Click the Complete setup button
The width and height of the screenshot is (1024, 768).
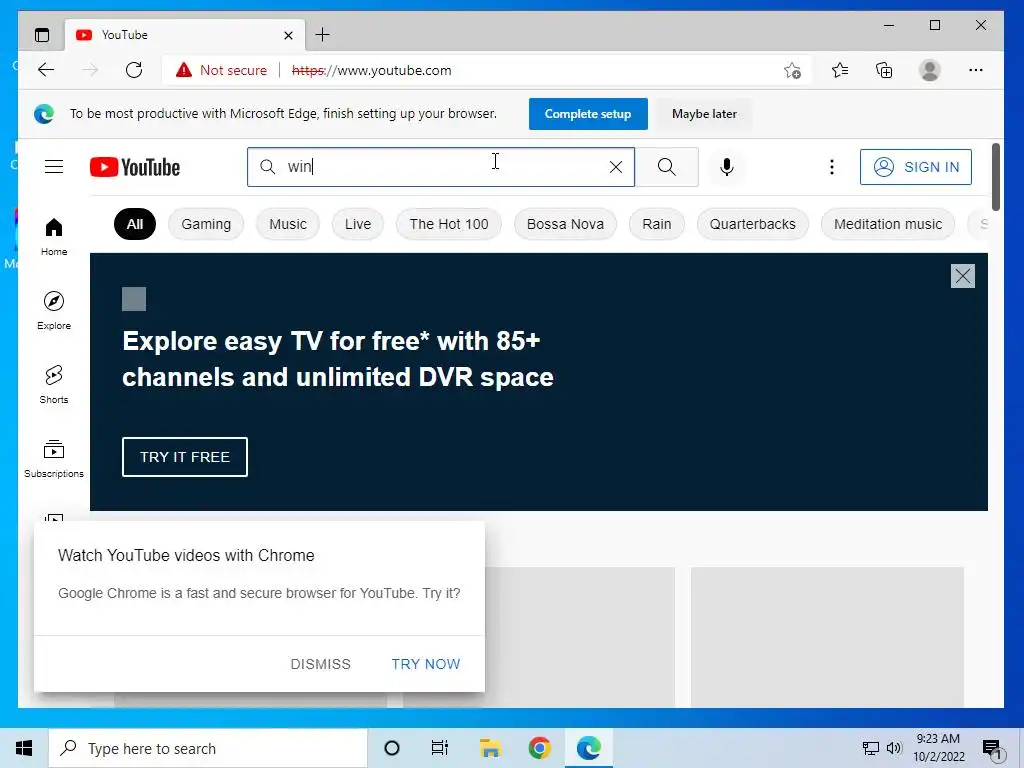coord(588,114)
